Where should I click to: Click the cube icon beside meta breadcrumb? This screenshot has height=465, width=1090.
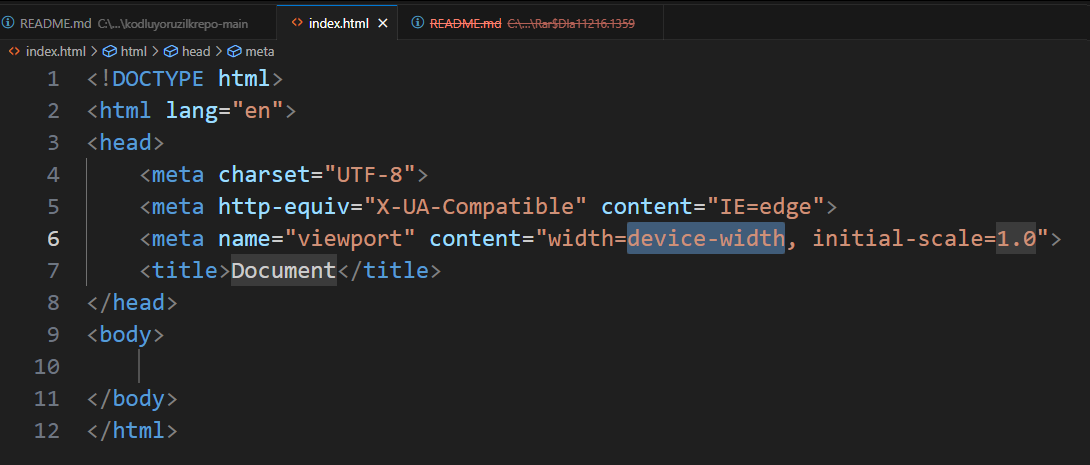pyautogui.click(x=234, y=51)
